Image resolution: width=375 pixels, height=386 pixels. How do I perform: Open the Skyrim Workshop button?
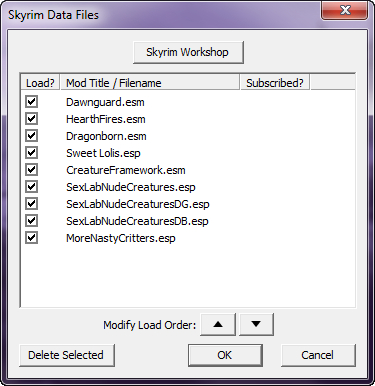(x=188, y=52)
